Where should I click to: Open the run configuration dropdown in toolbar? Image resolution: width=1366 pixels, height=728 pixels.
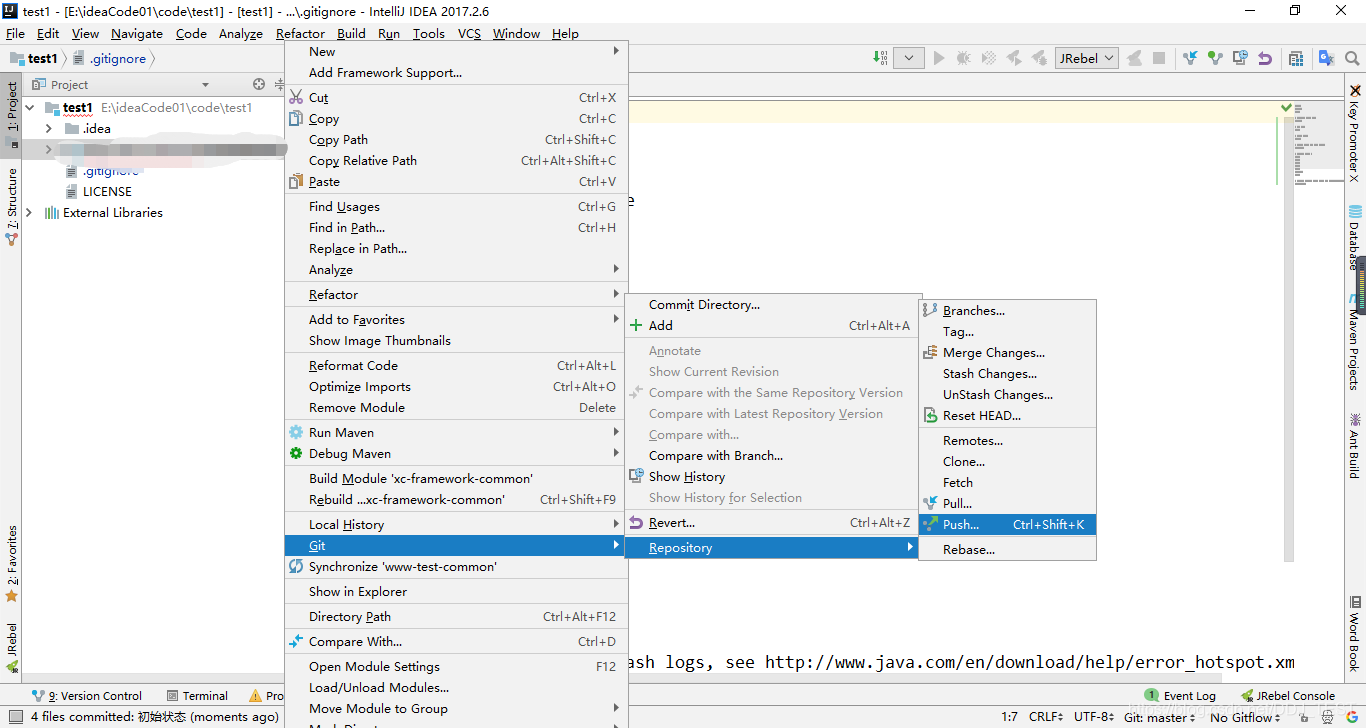[908, 58]
